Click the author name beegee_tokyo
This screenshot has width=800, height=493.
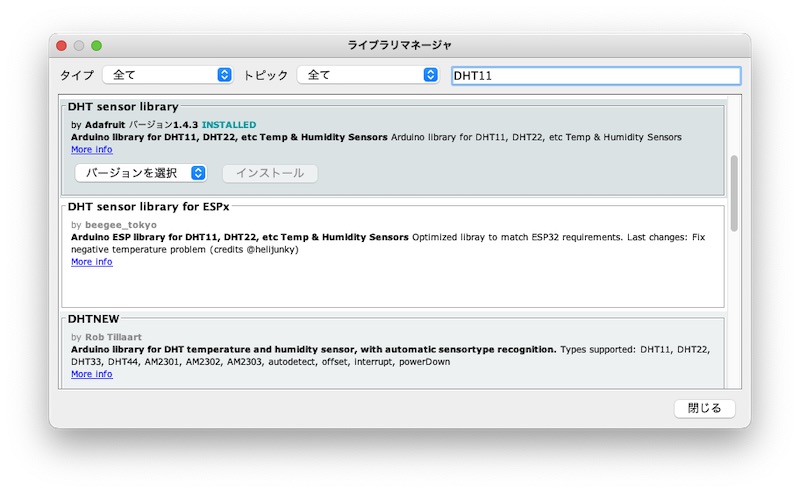click(119, 225)
